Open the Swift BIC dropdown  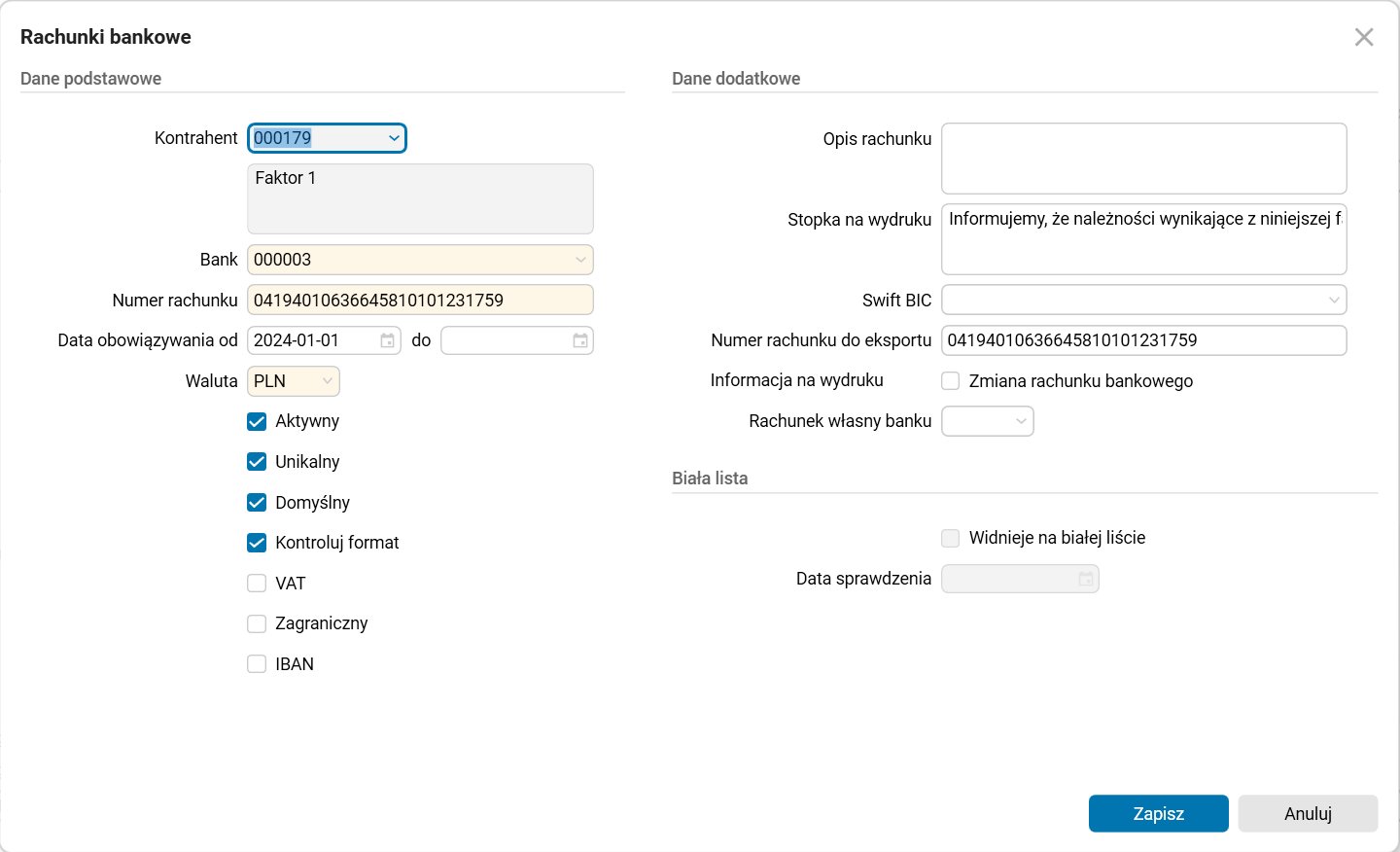[1334, 301]
